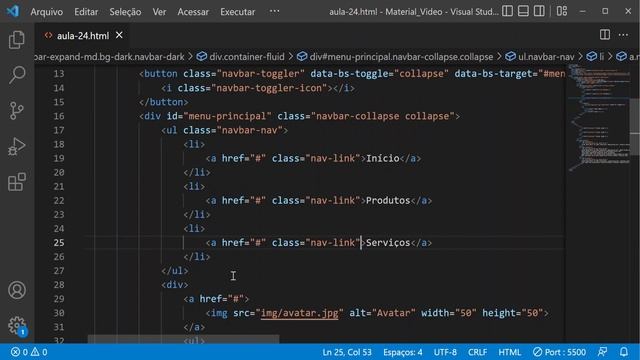Click the closing </ul> tag on line 27
Viewport: 640px width, 360px height.
click(175, 271)
